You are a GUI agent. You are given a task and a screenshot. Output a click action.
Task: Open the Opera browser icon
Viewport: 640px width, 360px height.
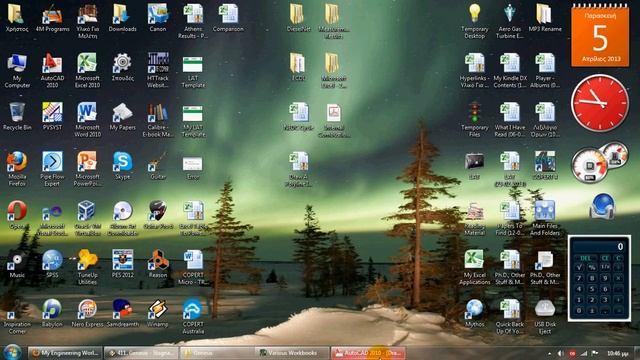tap(17, 215)
